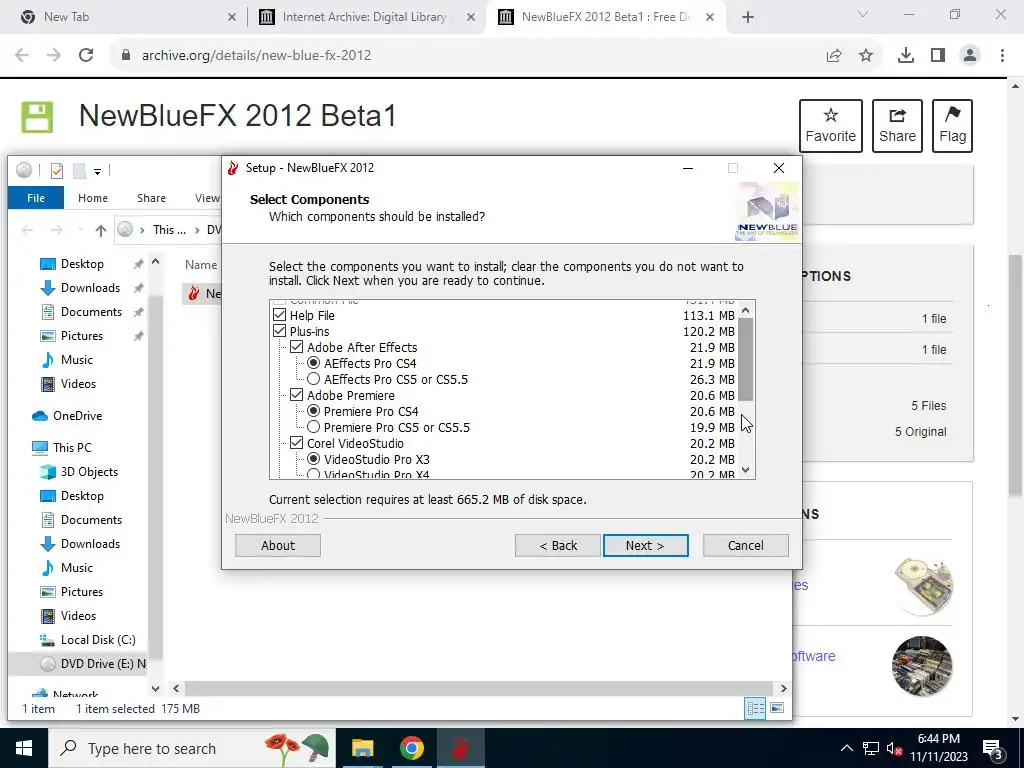Open Windows Start menu
Screen dimensions: 1024x768
24,748
